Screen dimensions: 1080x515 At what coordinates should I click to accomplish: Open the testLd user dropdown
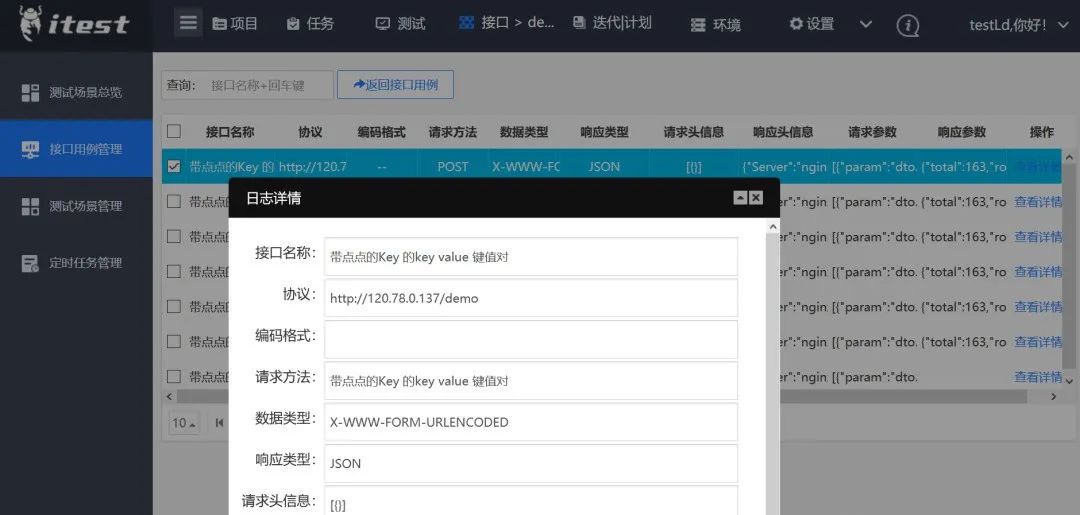tap(1019, 25)
